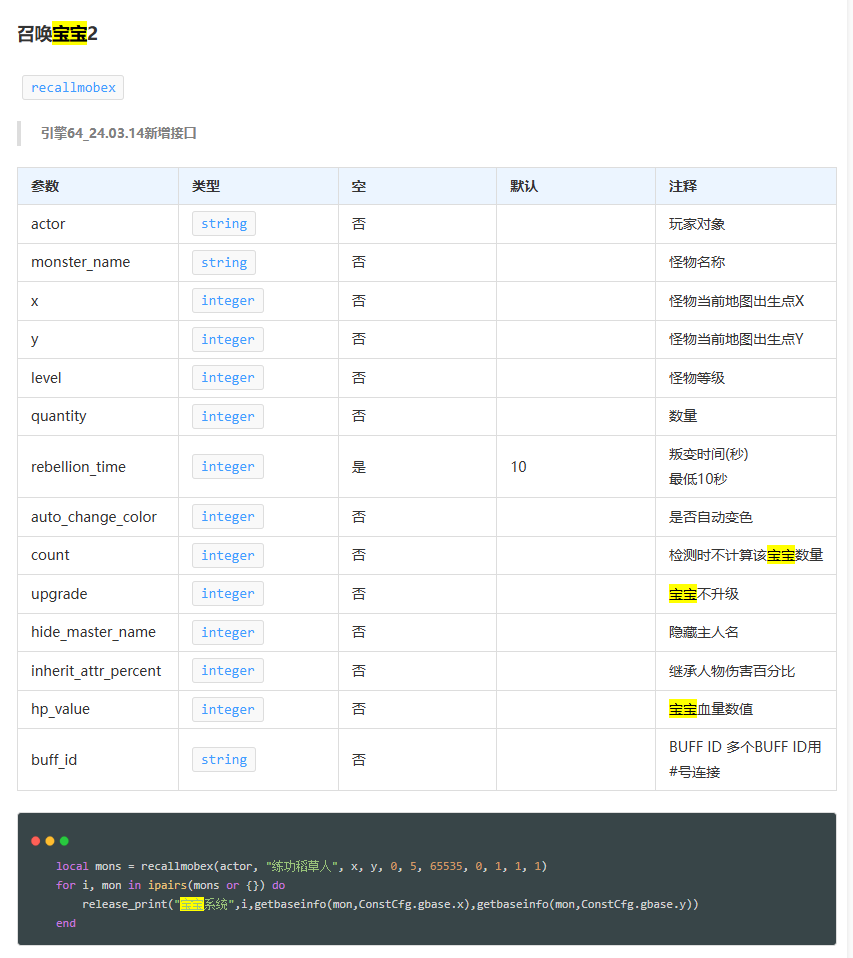Screen dimensions: 853x958
Task: Click the recallmobex tag below the heading
Action: pos(73,87)
